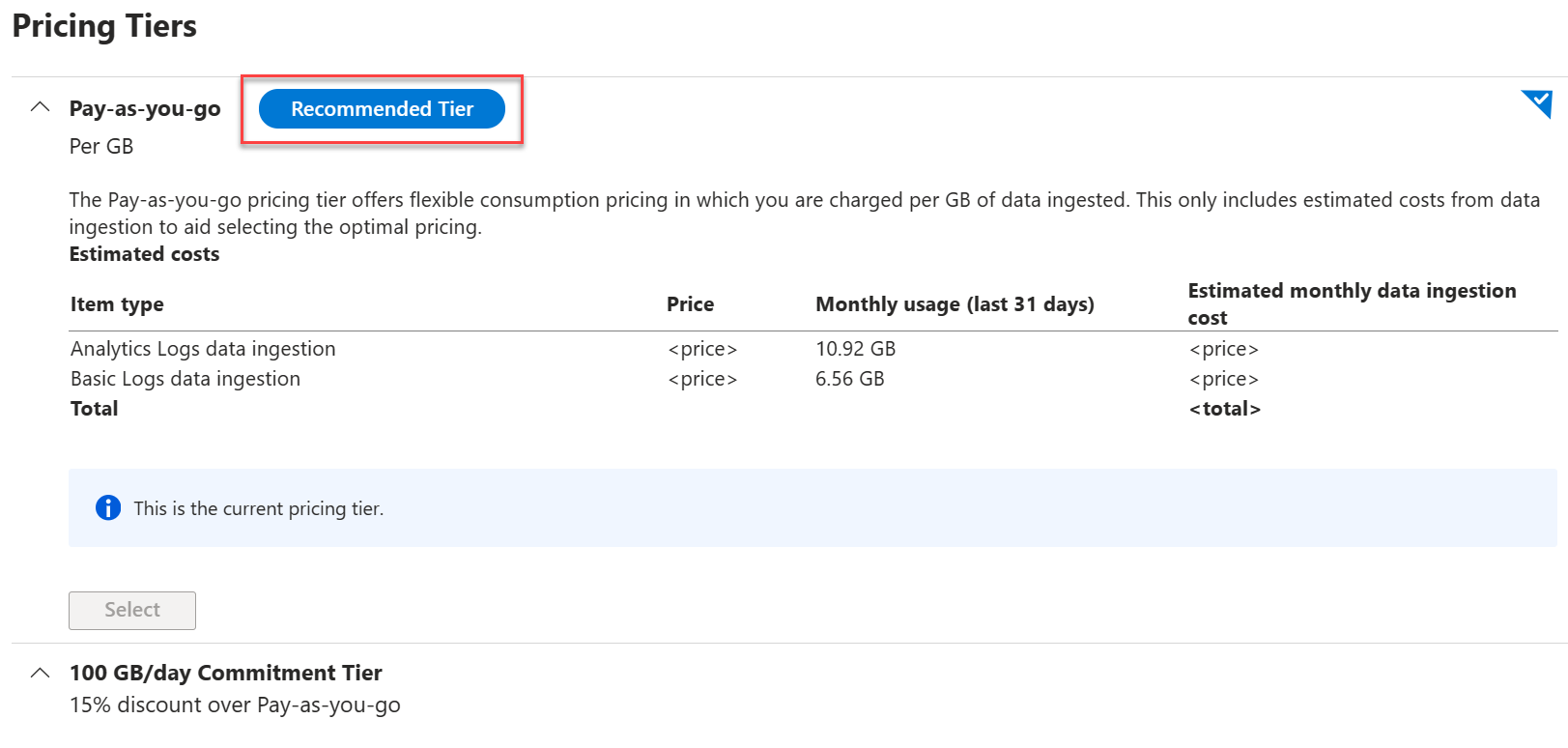Click the 100 GB/day Commitment Tier heading
This screenshot has width=1568, height=748.
225,673
